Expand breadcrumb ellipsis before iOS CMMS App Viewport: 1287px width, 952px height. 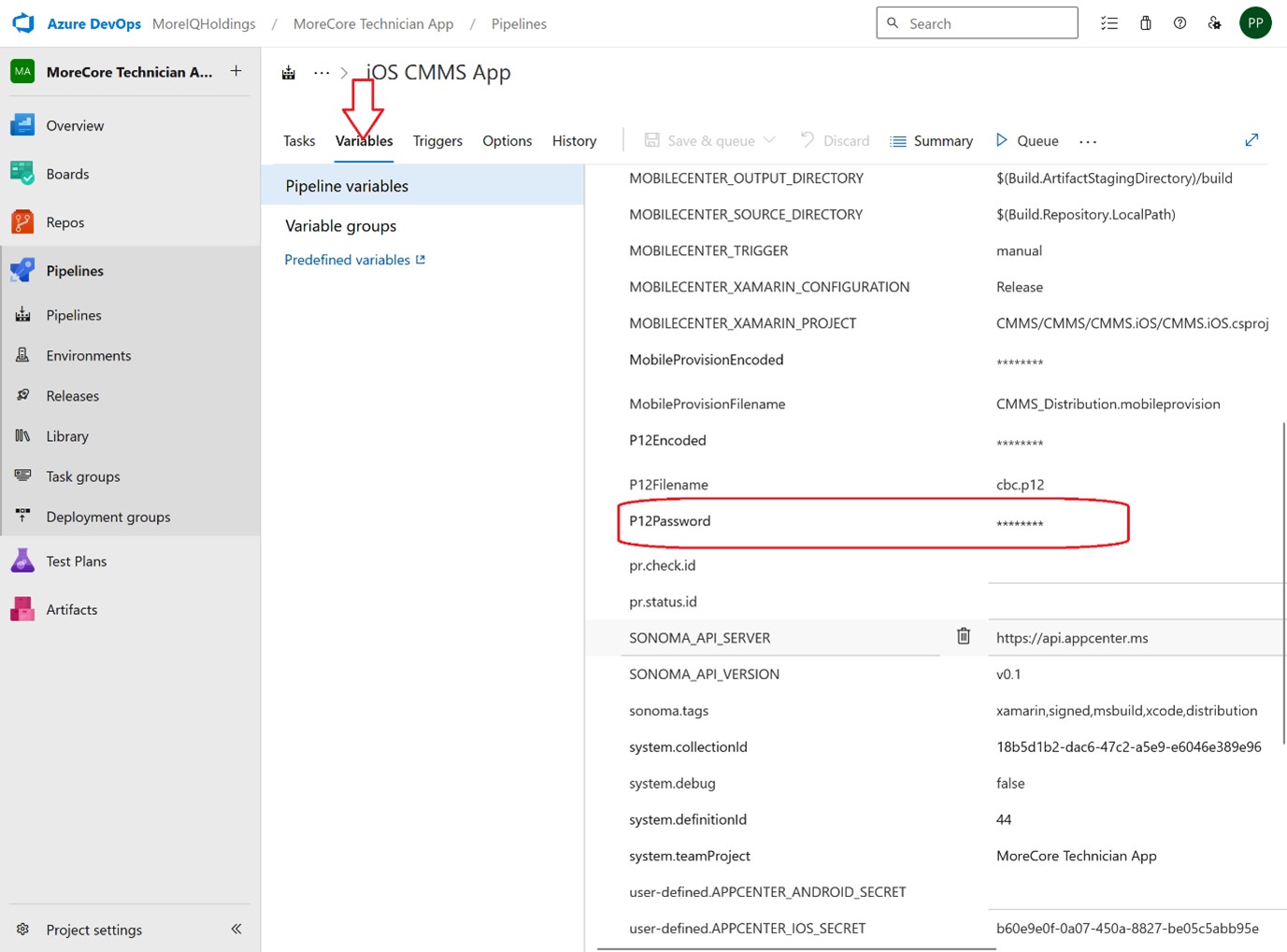(x=322, y=73)
